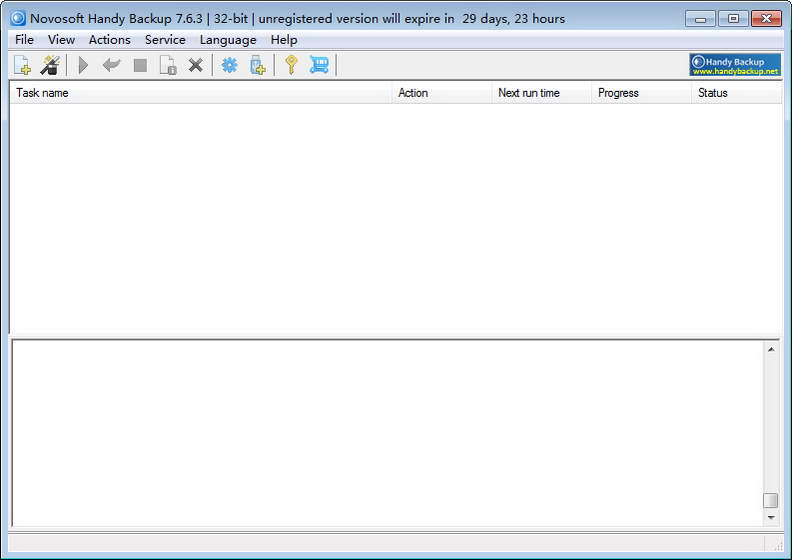The height and width of the screenshot is (560, 792).
Task: Open task properties document icon
Action: click(168, 65)
